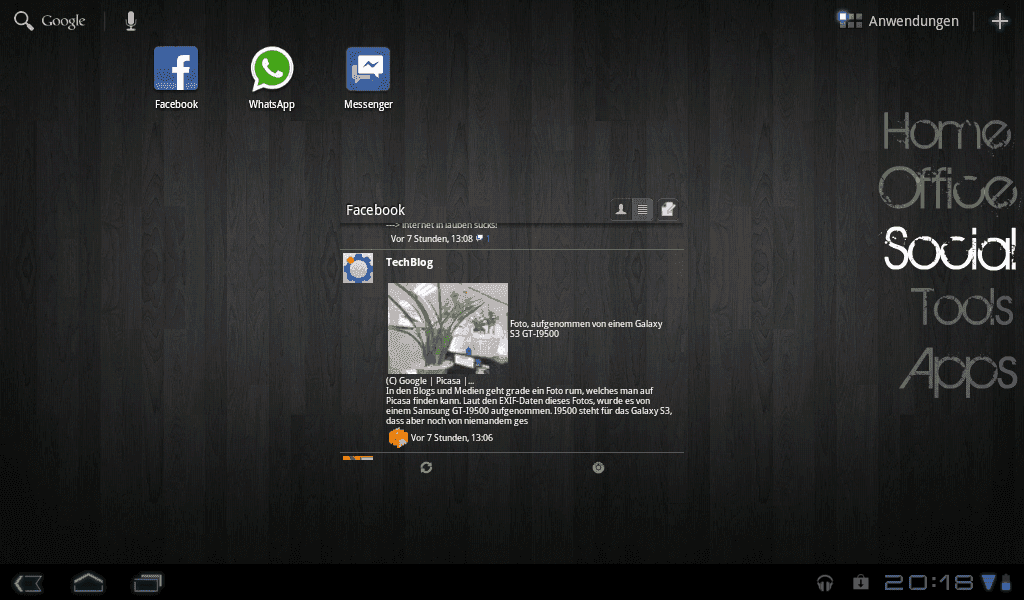The height and width of the screenshot is (600, 1024).
Task: Tap the Back button in system bar
Action: (x=28, y=583)
